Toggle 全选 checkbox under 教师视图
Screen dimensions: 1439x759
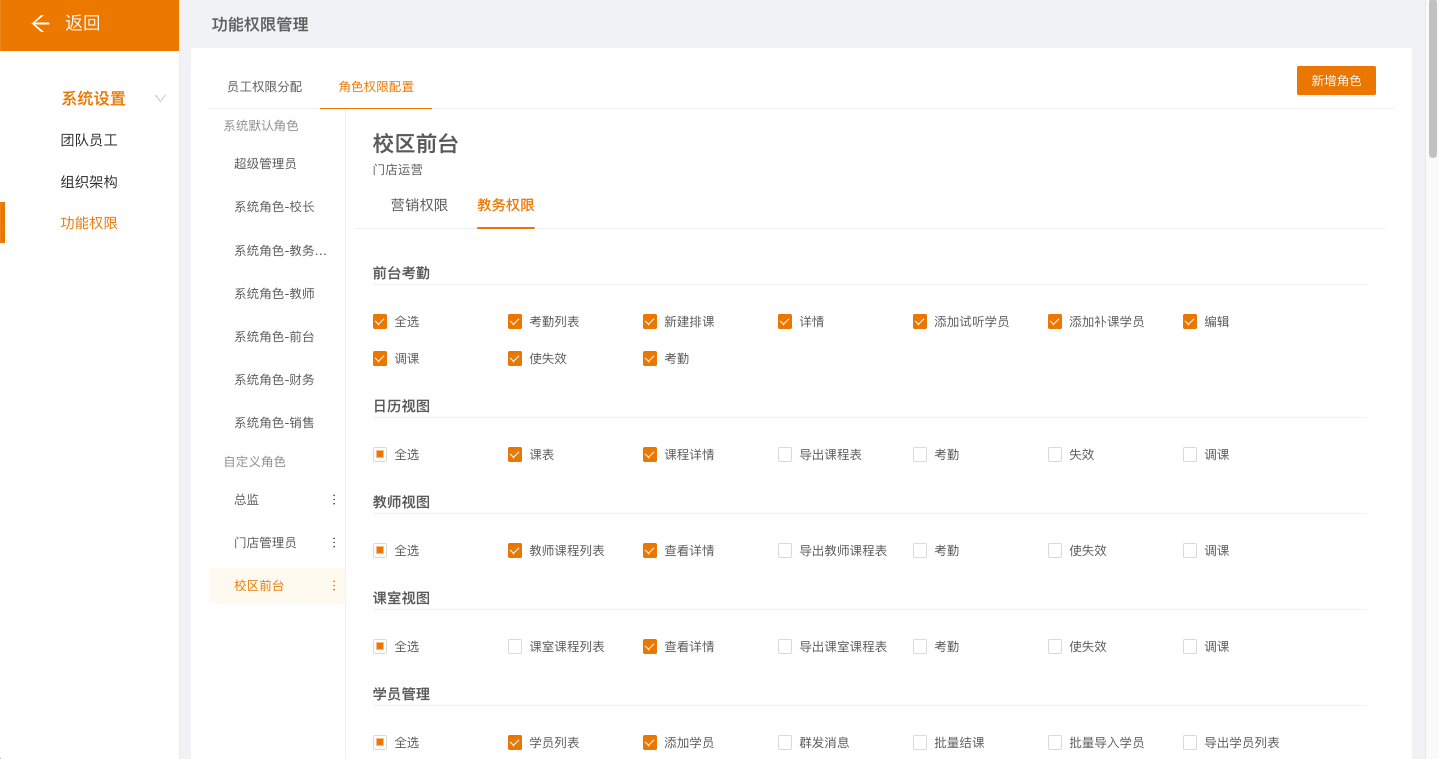coord(380,551)
